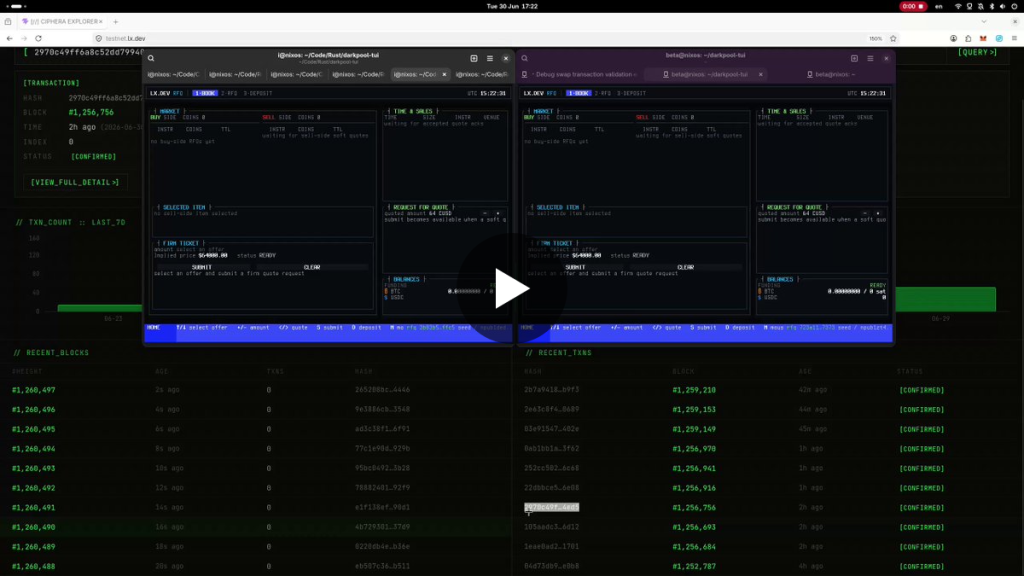Hamburger menu in i@nixos terminal
Screen dimensions: 1024x576
pos(490,58)
